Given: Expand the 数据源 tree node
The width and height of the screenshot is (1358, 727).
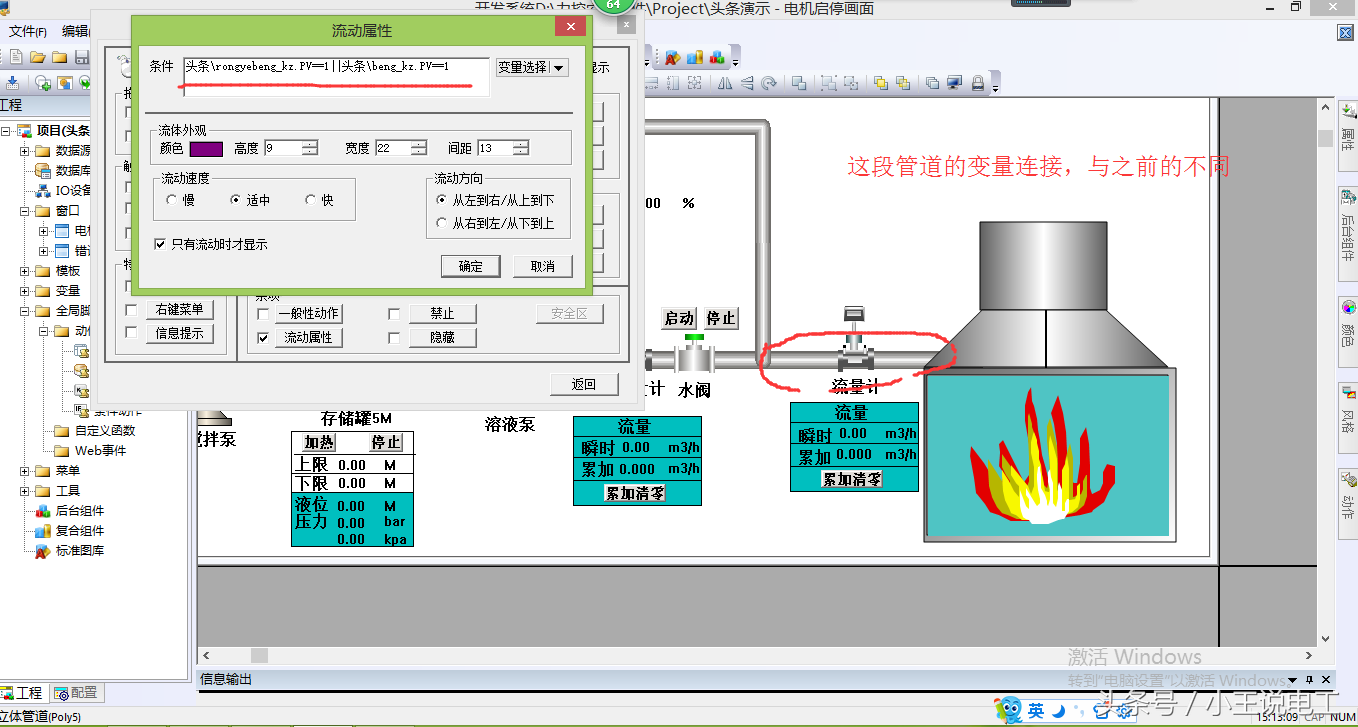Looking at the screenshot, I should coord(24,151).
